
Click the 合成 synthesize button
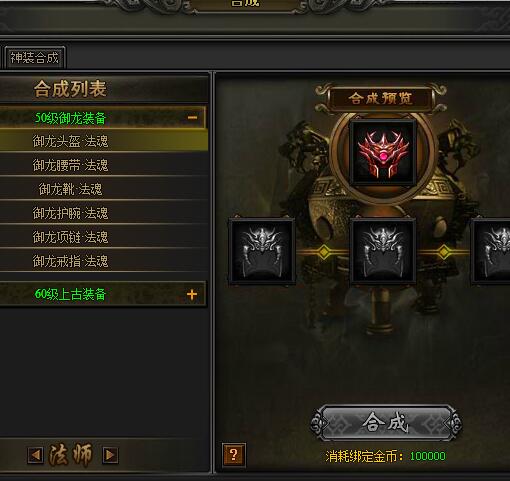point(386,423)
